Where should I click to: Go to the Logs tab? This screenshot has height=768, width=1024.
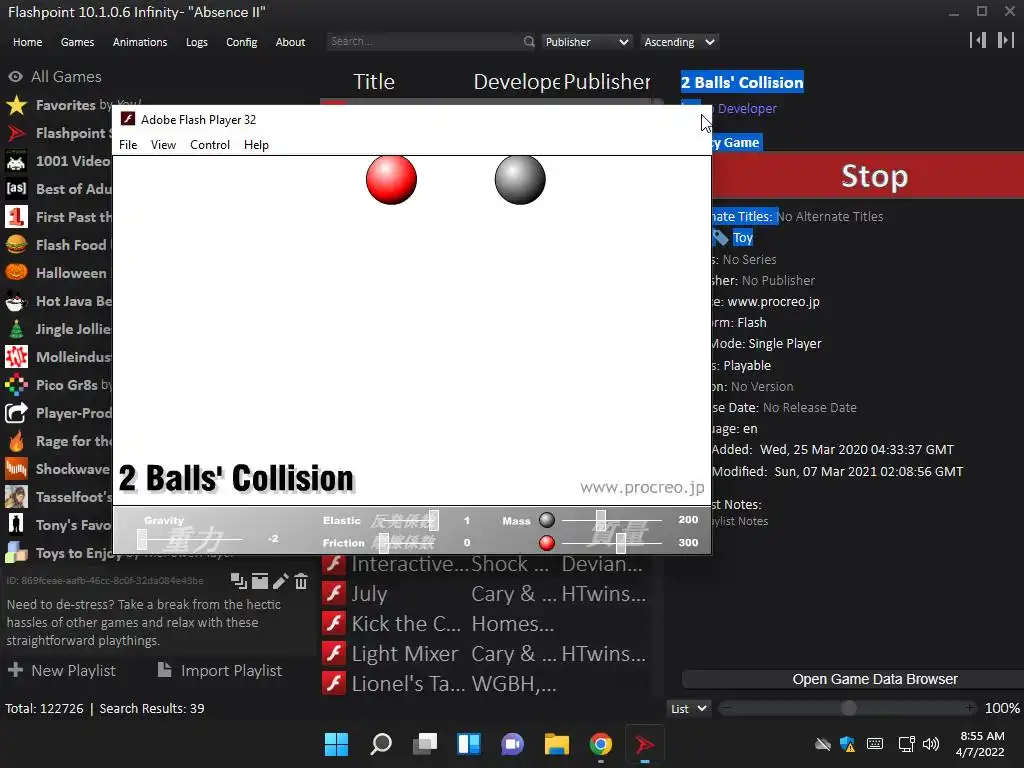(x=197, y=42)
